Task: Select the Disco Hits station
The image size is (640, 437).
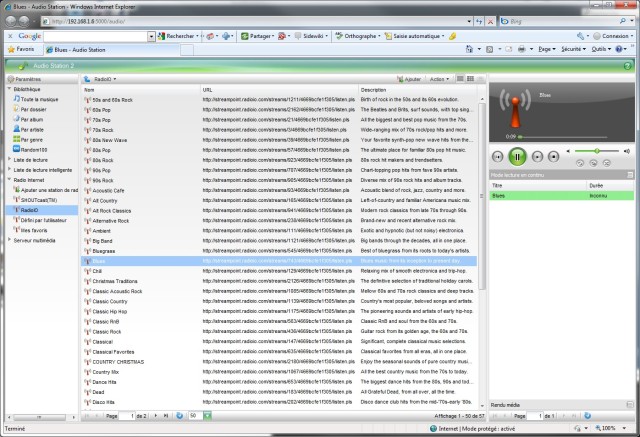Action: coord(279,402)
